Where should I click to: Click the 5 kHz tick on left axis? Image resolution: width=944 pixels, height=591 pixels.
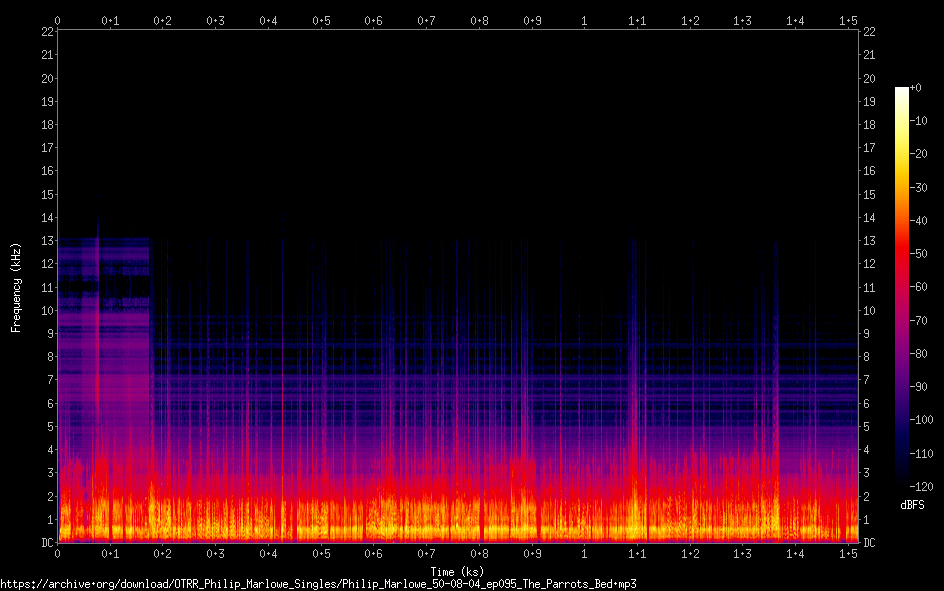tap(49, 427)
